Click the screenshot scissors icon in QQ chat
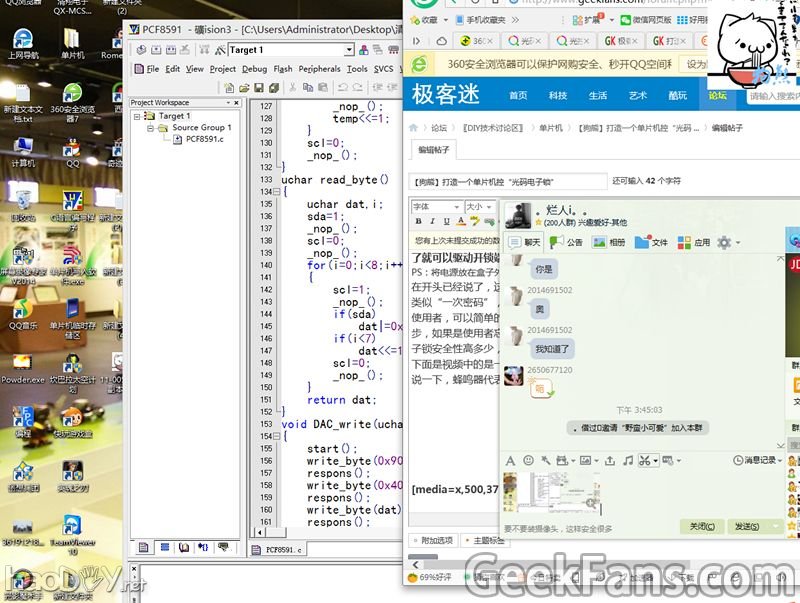Screen dimensions: 800x603 click(645, 460)
